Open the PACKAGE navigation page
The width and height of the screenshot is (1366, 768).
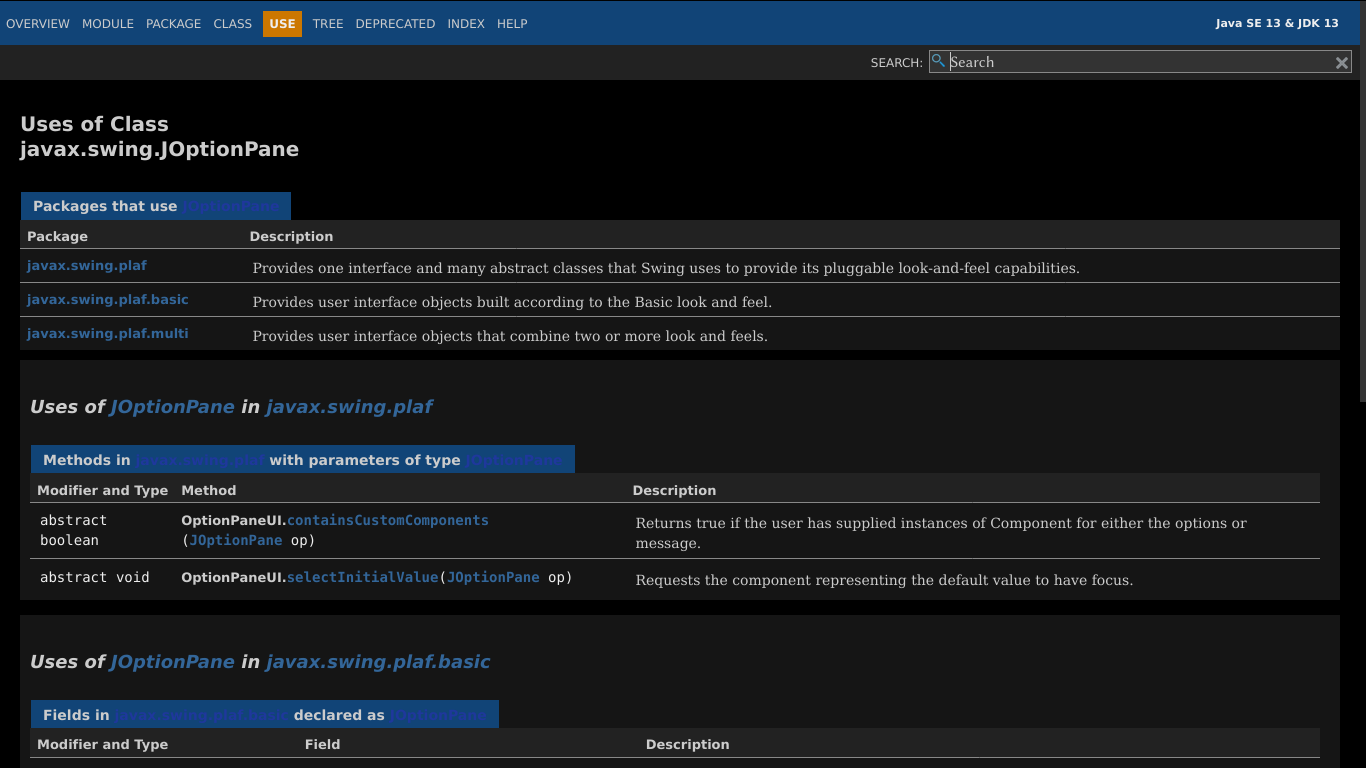[x=173, y=23]
